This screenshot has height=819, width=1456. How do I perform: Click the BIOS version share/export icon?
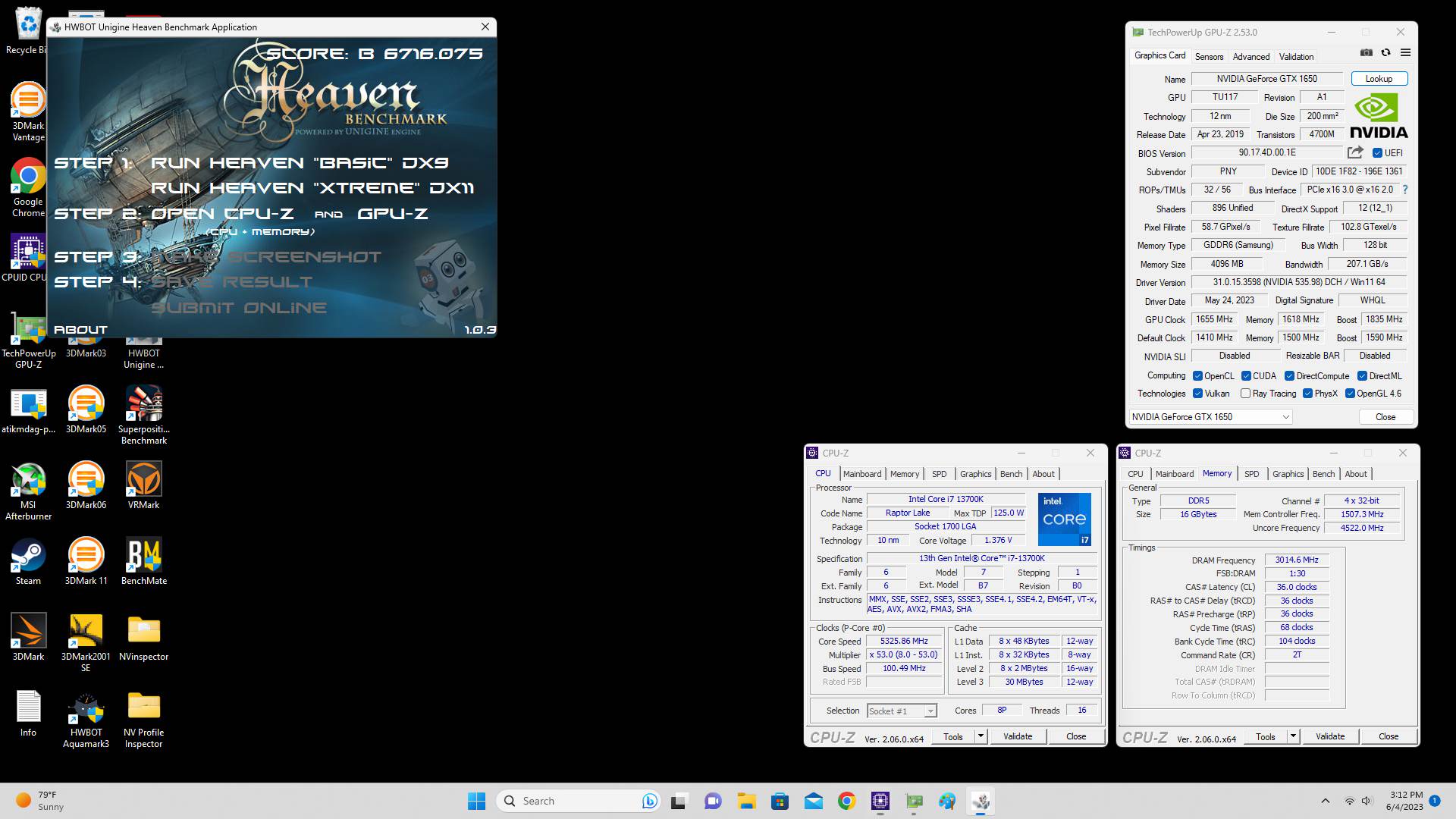tap(1355, 152)
